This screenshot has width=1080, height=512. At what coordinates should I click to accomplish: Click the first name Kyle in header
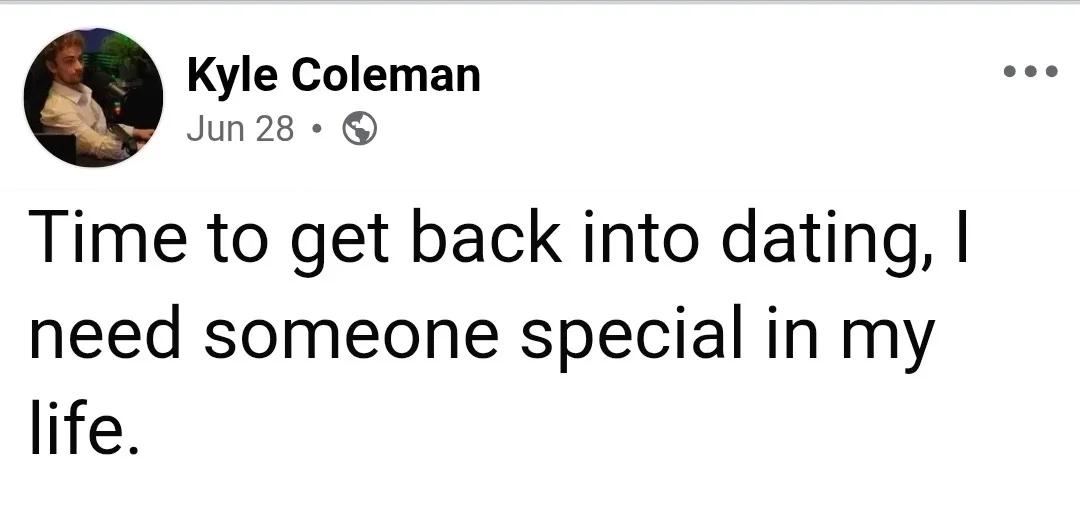pyautogui.click(x=233, y=75)
